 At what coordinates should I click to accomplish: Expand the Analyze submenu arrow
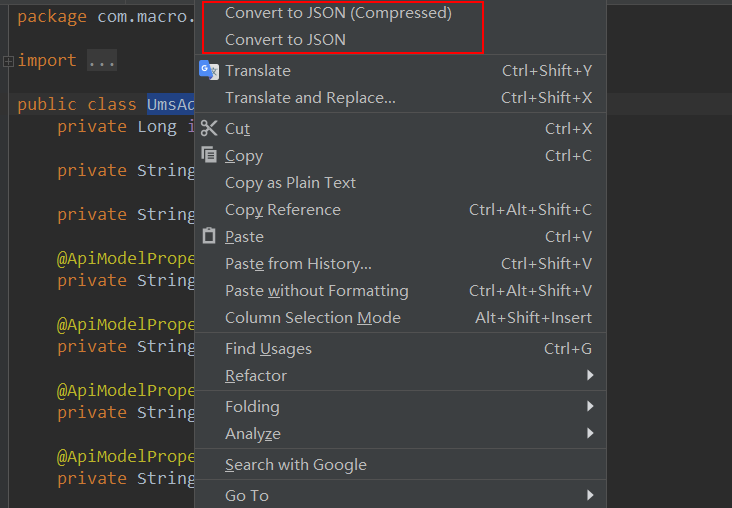point(590,433)
